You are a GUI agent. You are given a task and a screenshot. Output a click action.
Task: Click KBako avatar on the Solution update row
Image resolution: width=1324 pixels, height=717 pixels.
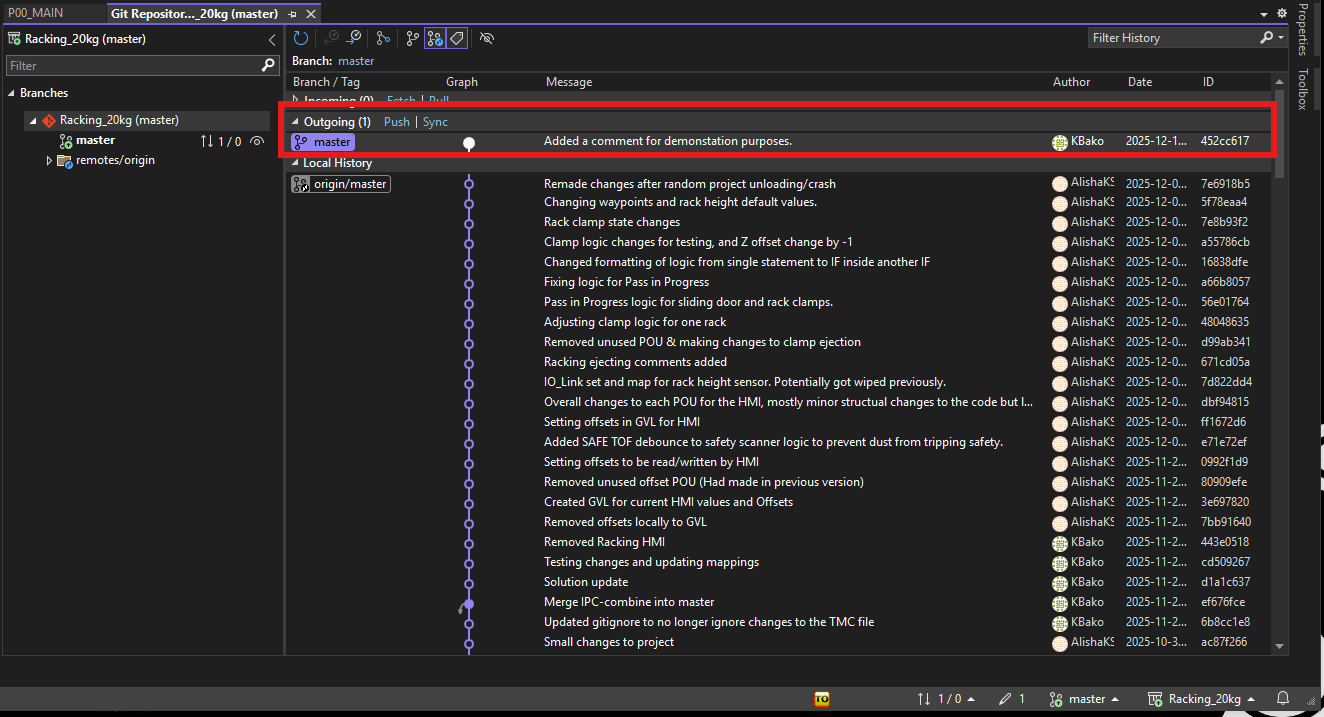[1060, 582]
